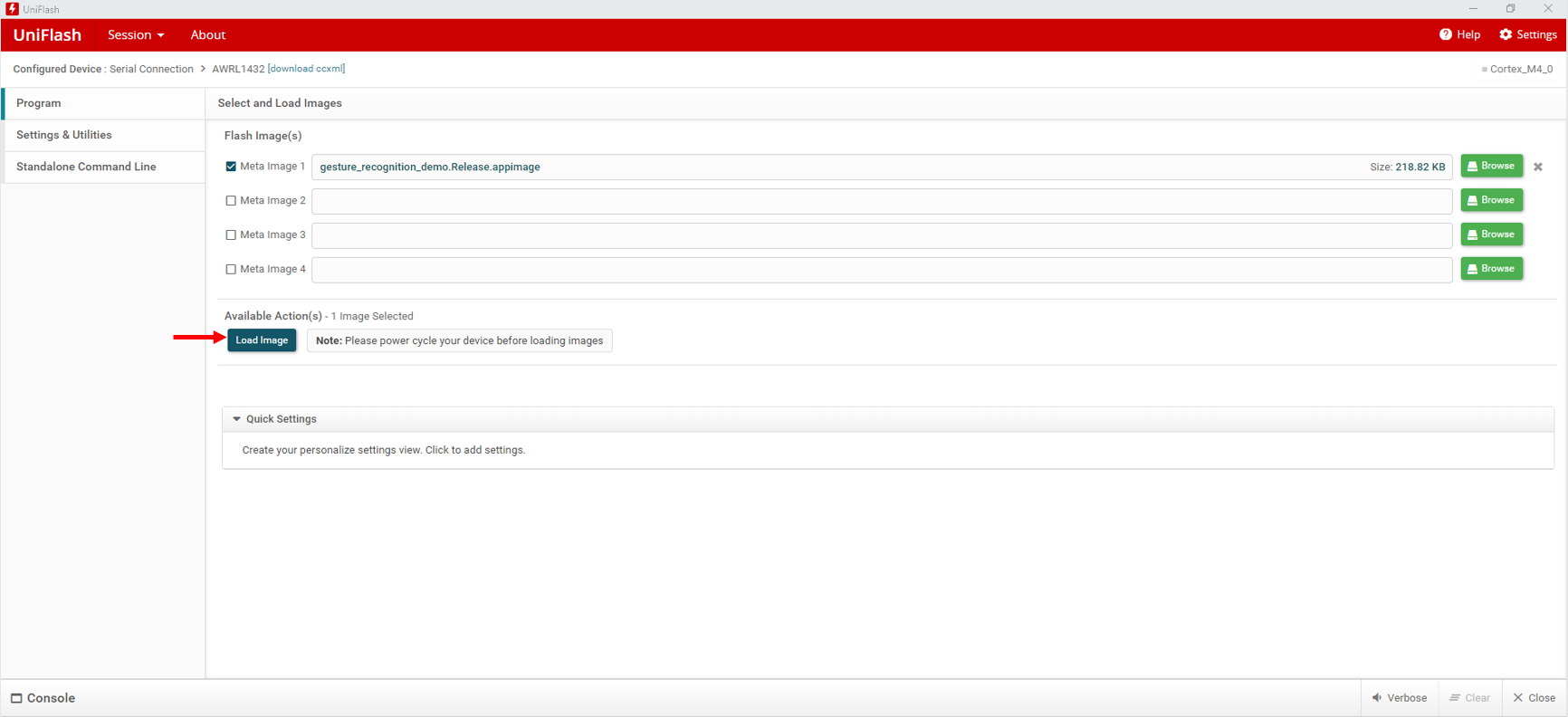Image resolution: width=1568 pixels, height=717 pixels.
Task: Open the About menu
Action: [207, 35]
